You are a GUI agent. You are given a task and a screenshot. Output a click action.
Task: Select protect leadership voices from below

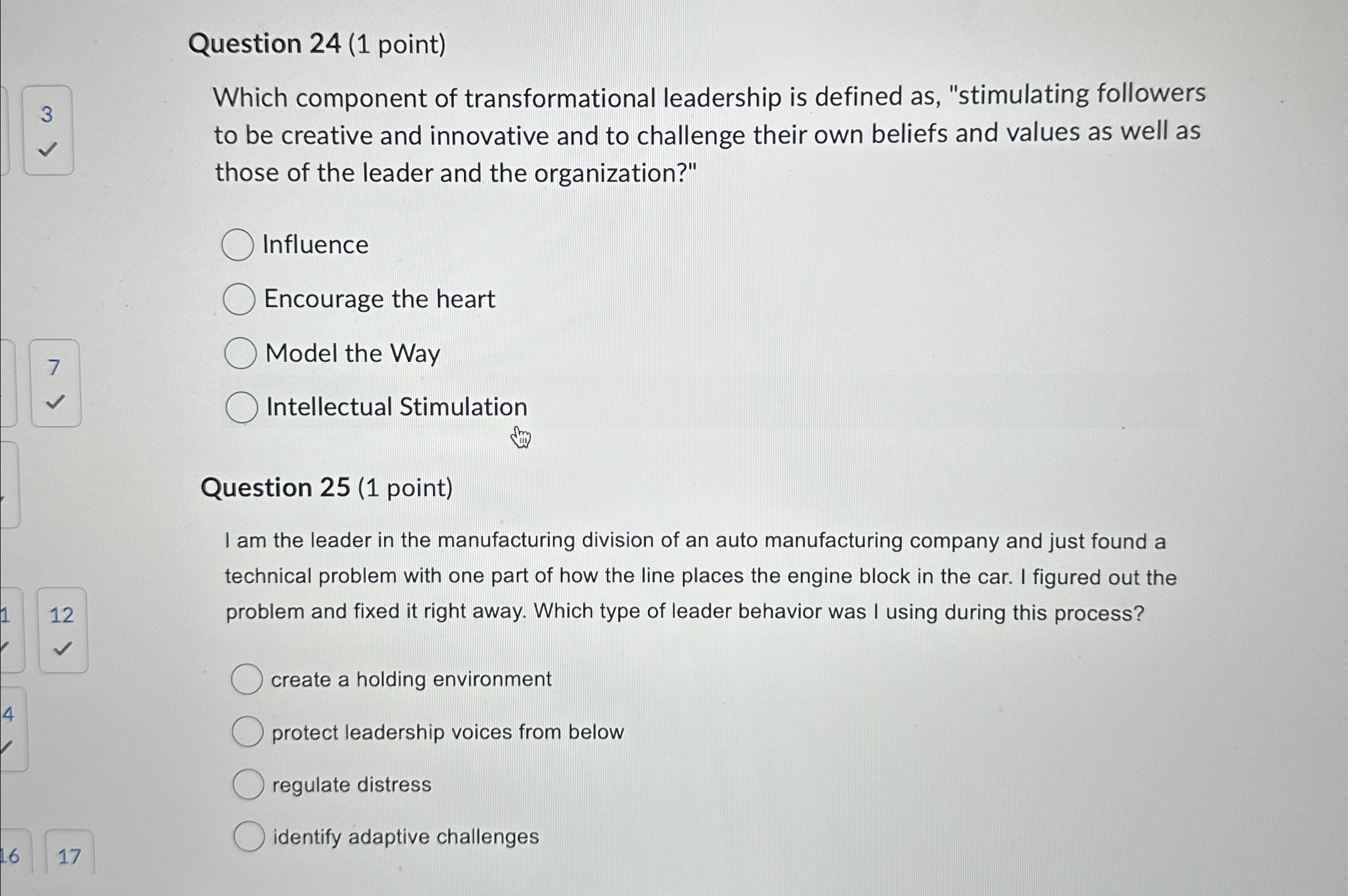click(249, 732)
